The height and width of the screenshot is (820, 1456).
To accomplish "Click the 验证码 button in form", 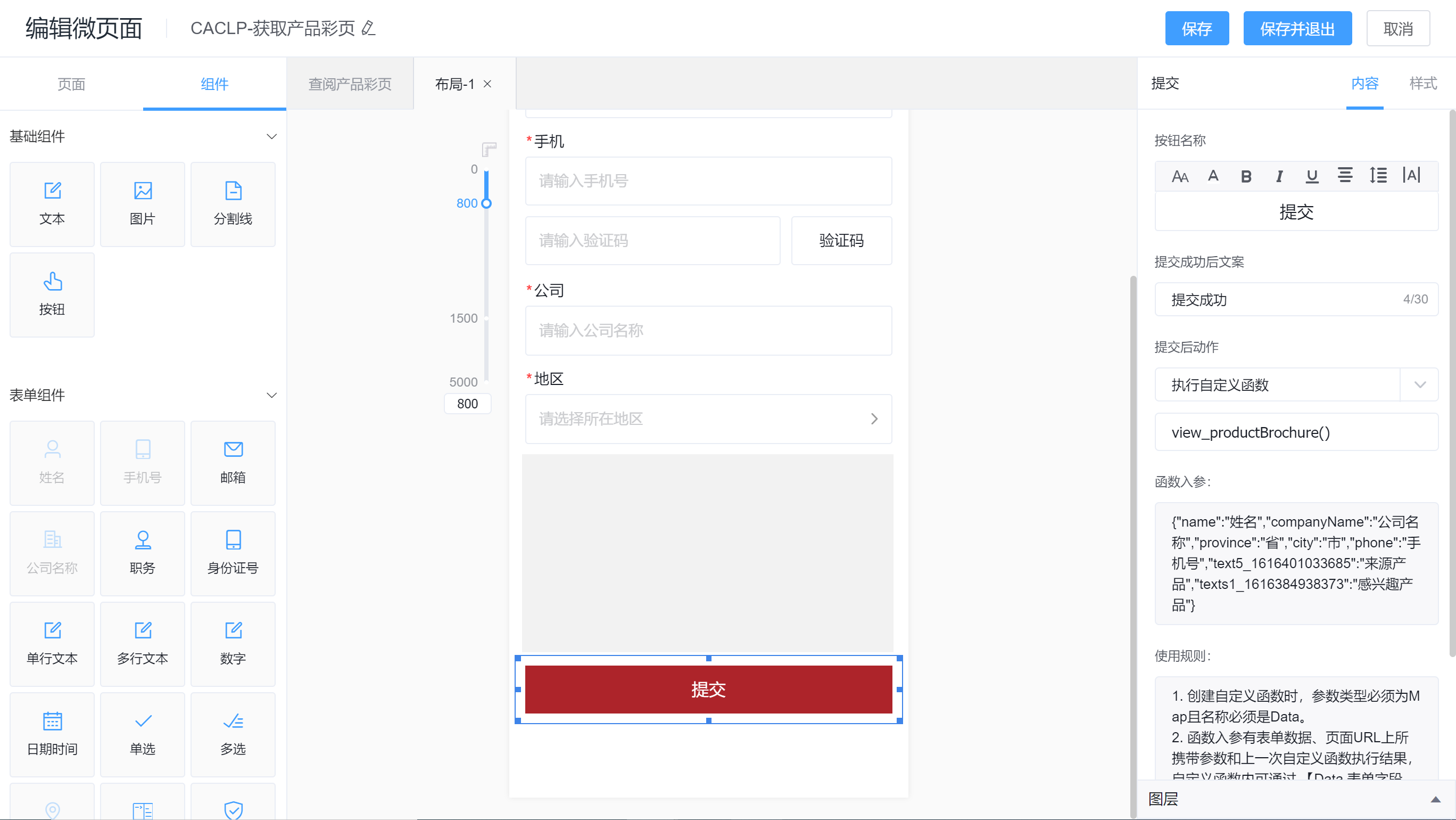I will [841, 240].
